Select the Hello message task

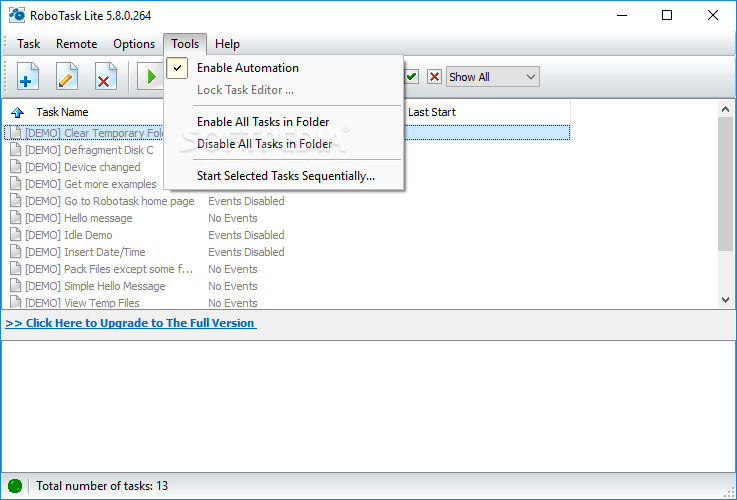tap(78, 218)
